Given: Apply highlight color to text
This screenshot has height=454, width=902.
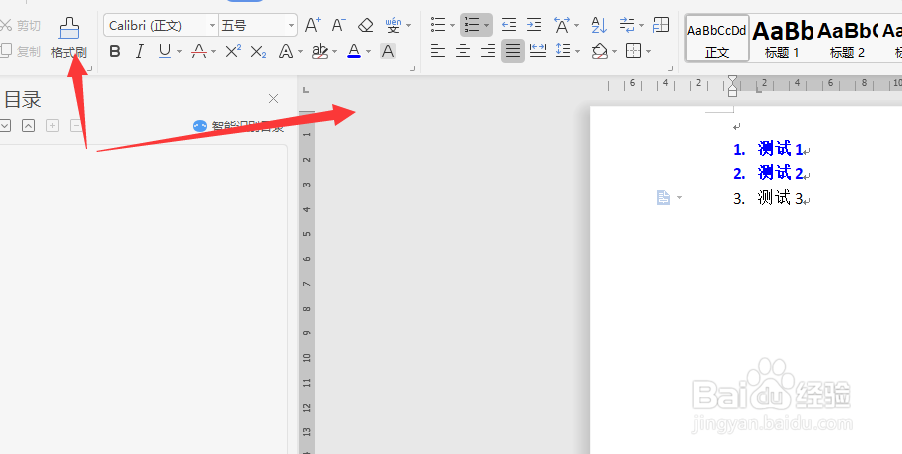Looking at the screenshot, I should pos(320,52).
